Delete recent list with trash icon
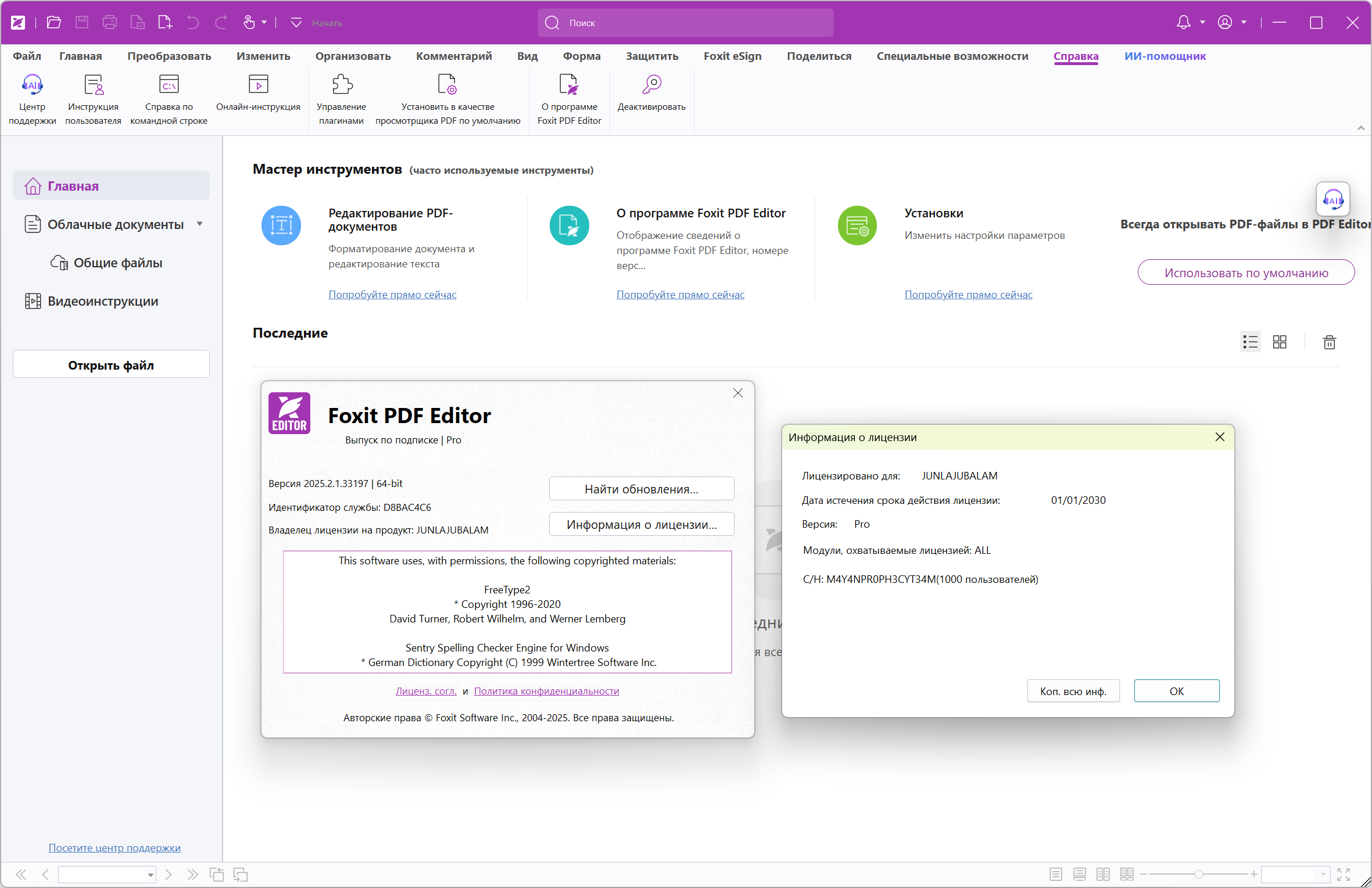The height and width of the screenshot is (888, 1372). [1329, 342]
